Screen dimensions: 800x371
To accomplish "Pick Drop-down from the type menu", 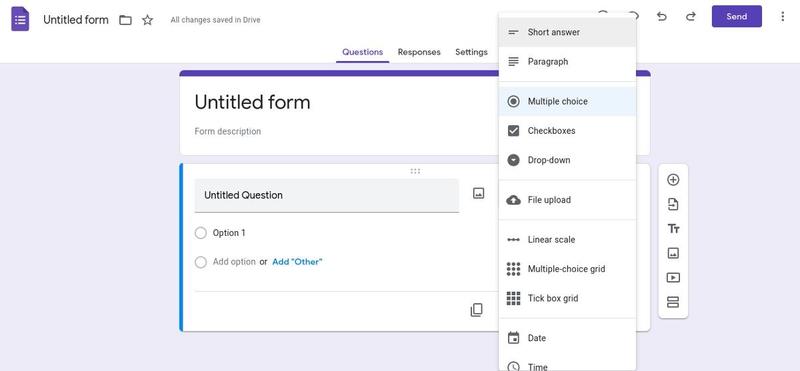I will pyautogui.click(x=567, y=160).
